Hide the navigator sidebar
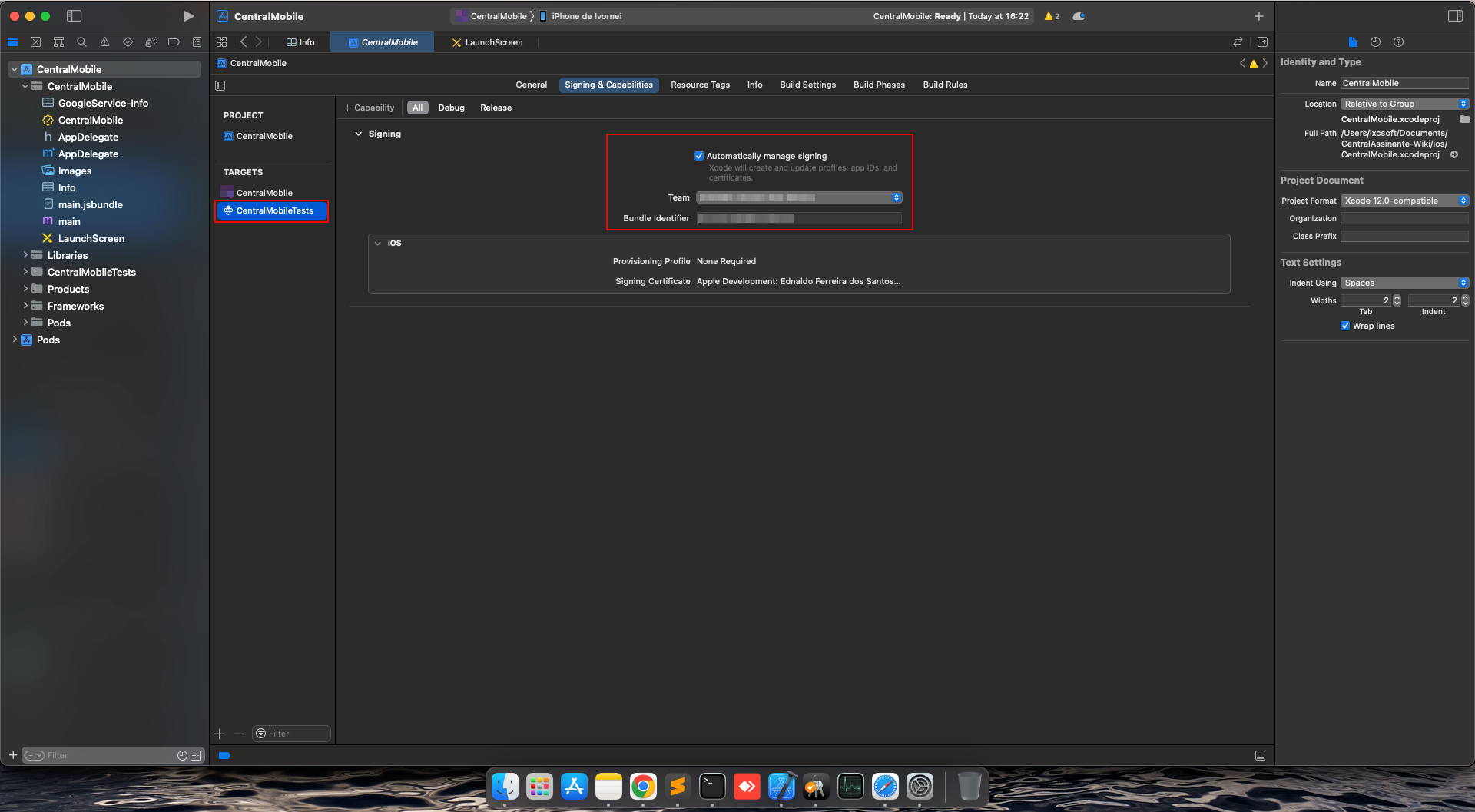 coord(75,15)
